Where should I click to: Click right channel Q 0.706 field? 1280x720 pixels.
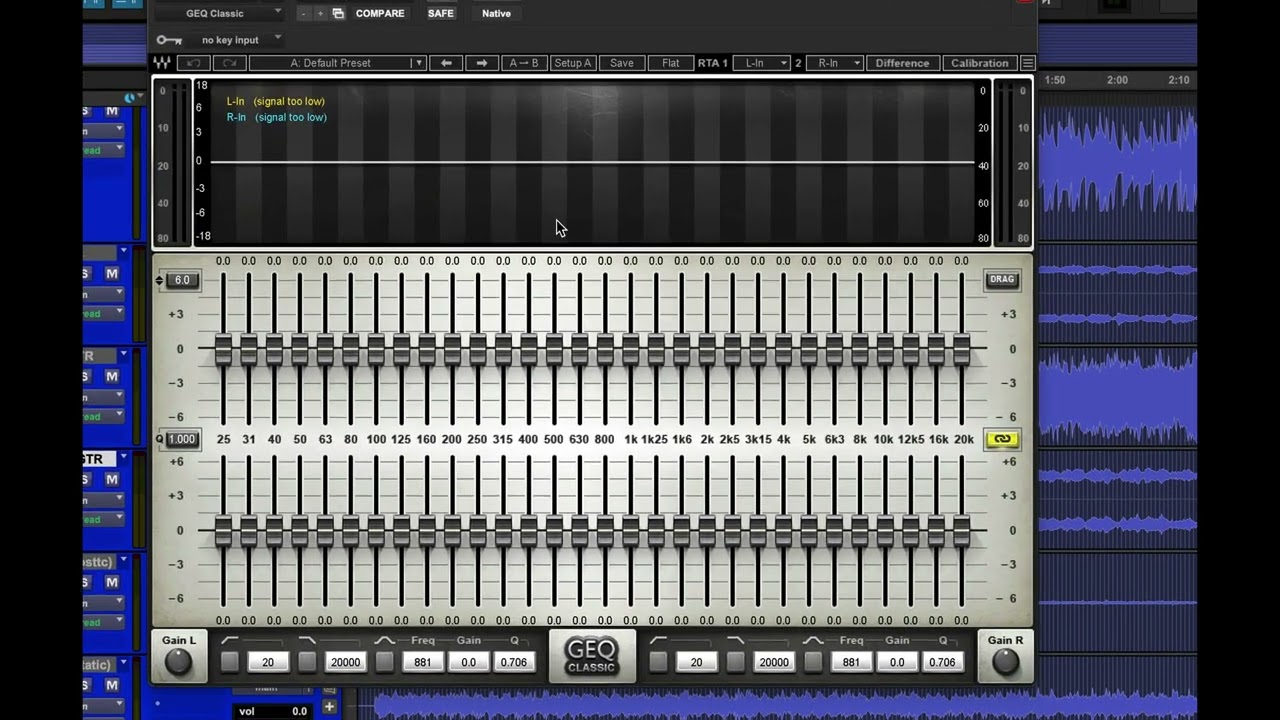(x=942, y=662)
